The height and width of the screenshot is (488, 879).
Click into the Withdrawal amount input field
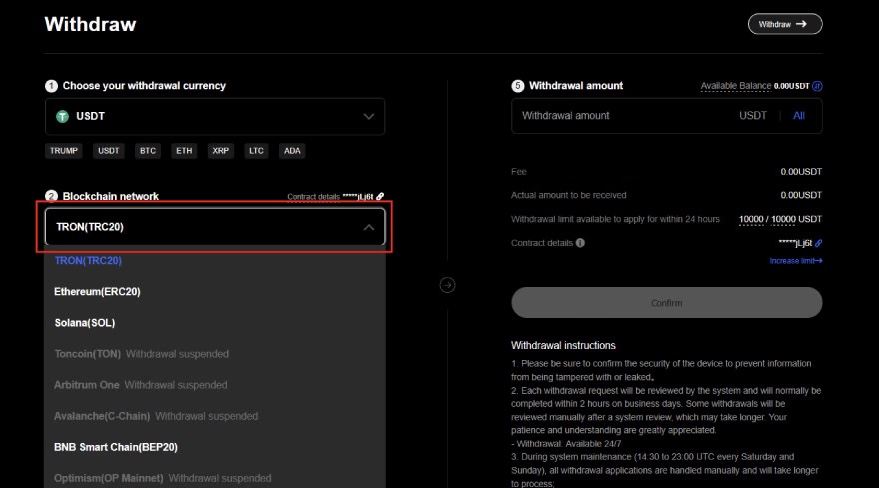(x=620, y=116)
